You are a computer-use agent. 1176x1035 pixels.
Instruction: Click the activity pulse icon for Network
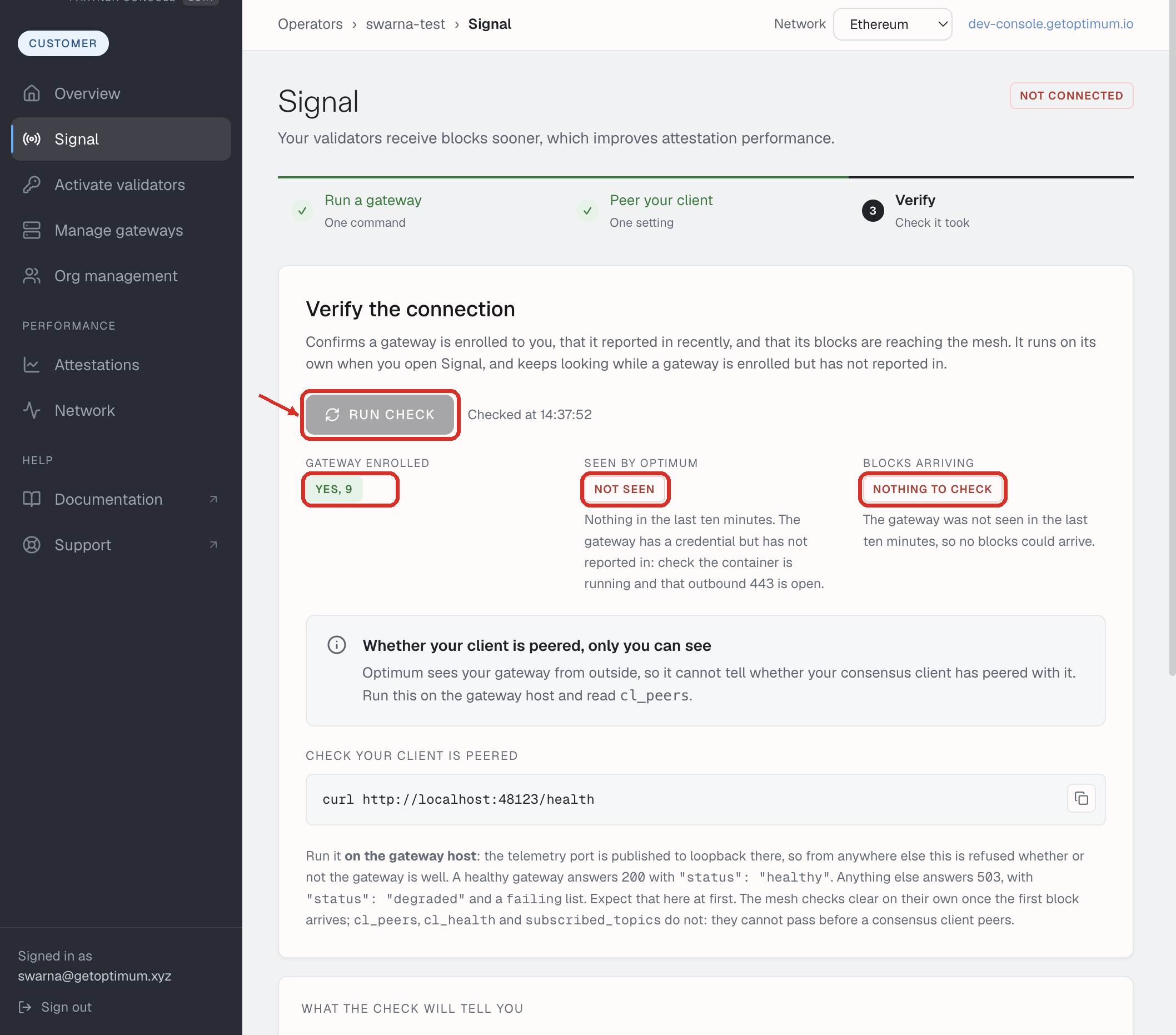32,410
